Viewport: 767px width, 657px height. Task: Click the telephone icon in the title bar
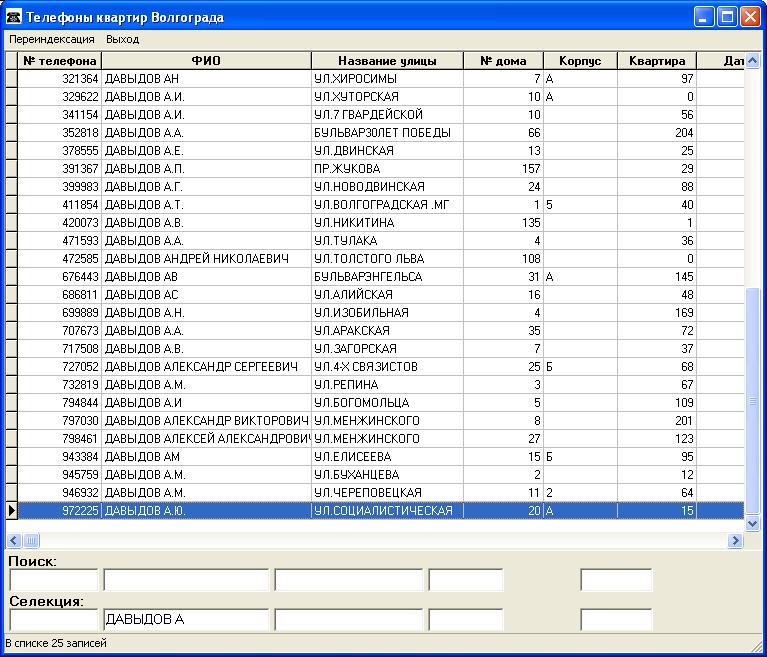coord(14,17)
